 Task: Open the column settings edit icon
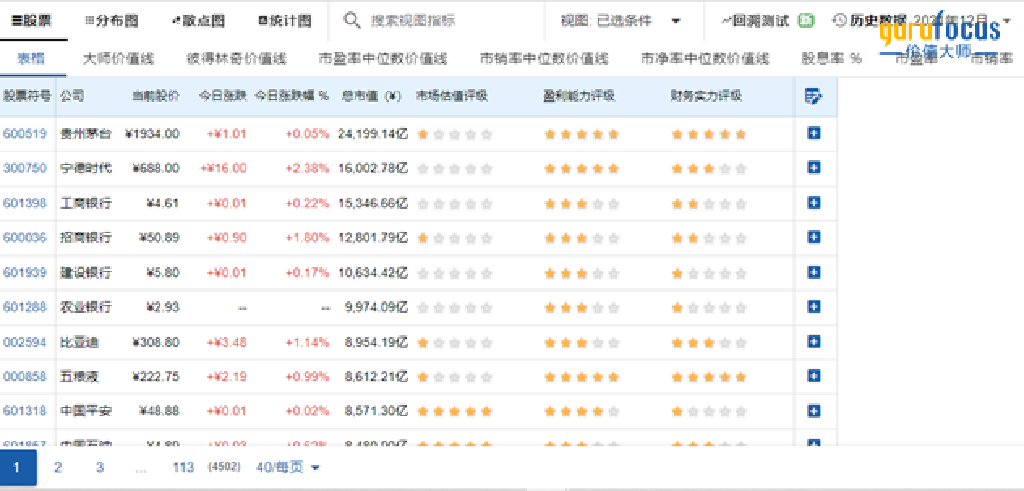click(x=813, y=97)
